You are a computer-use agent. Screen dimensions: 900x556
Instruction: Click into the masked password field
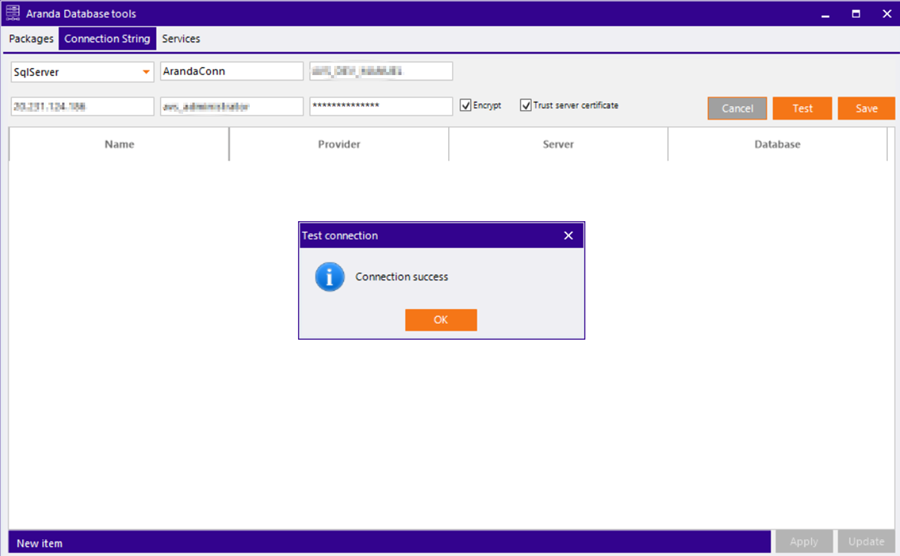click(380, 106)
